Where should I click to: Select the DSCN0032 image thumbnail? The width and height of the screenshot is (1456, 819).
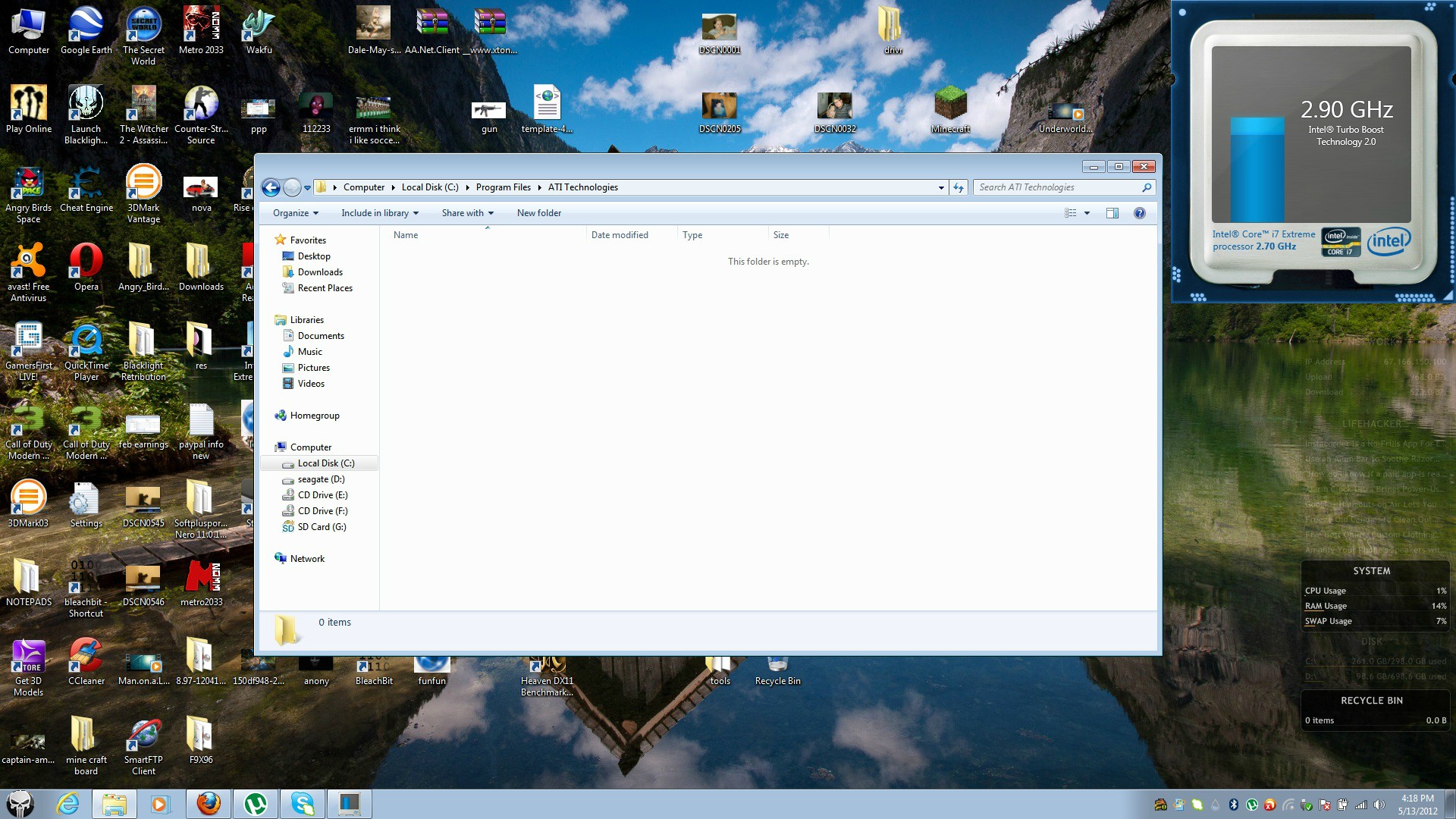tap(835, 113)
